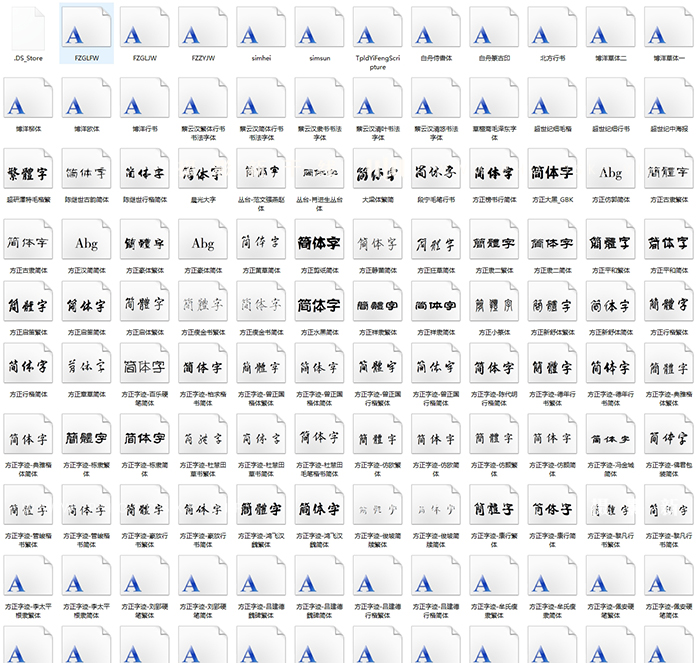Image resolution: width=700 pixels, height=663 pixels.
Task: Open the simhei font file icon
Action: pos(261,28)
